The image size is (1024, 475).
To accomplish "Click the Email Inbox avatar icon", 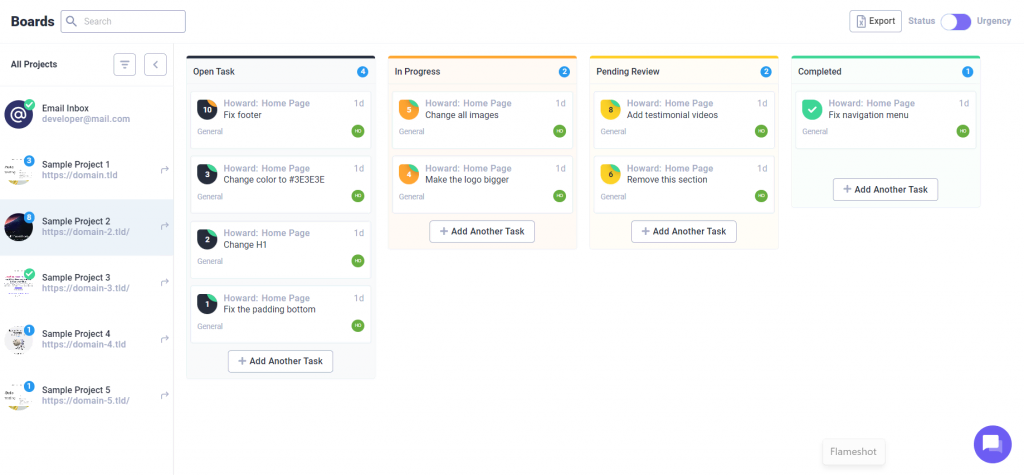I will click(18, 114).
